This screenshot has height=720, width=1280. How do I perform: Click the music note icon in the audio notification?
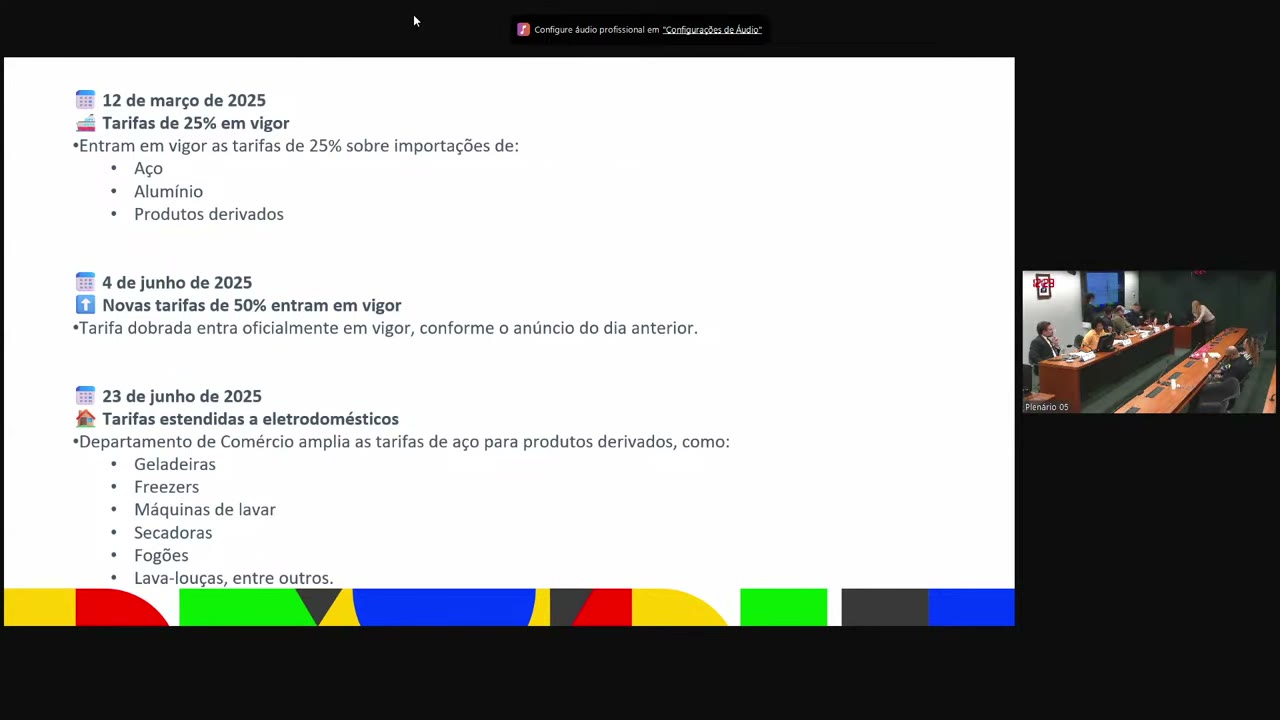click(x=523, y=30)
